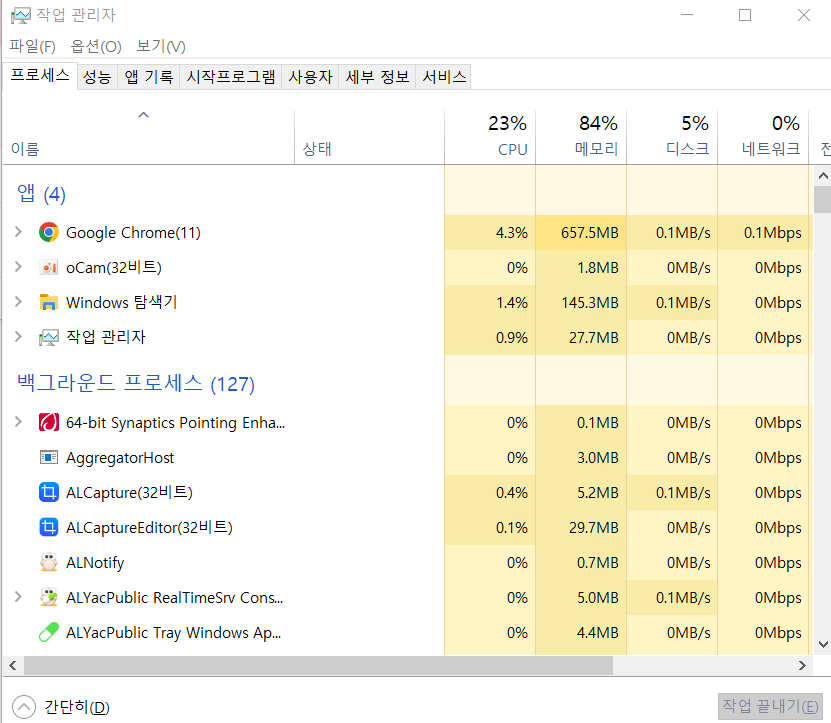Click the ALCaptureEditor(32비트) icon
Screen dimensions: 831x723
49,527
